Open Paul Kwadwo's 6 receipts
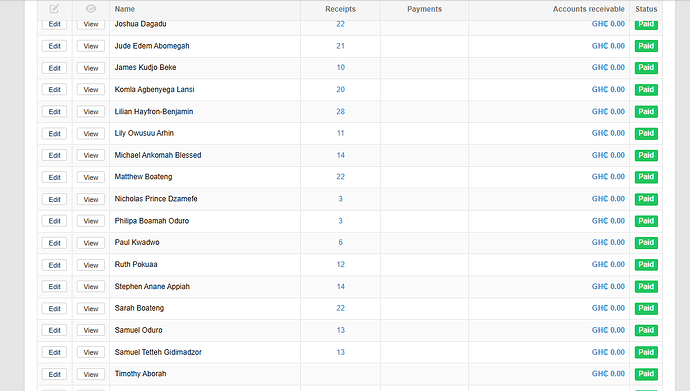This screenshot has width=690, height=391. [x=340, y=242]
